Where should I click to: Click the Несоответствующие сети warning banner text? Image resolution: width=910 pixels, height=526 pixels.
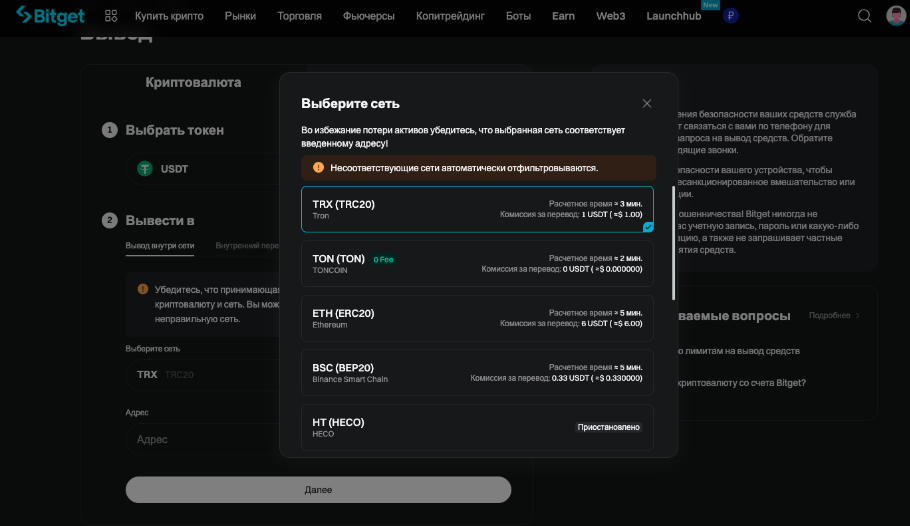pos(464,168)
